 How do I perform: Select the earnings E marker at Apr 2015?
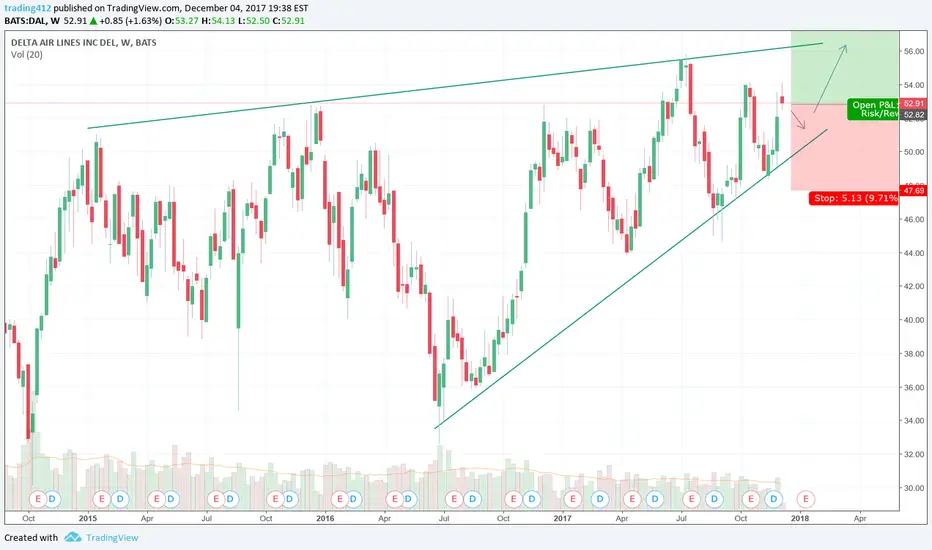157,499
